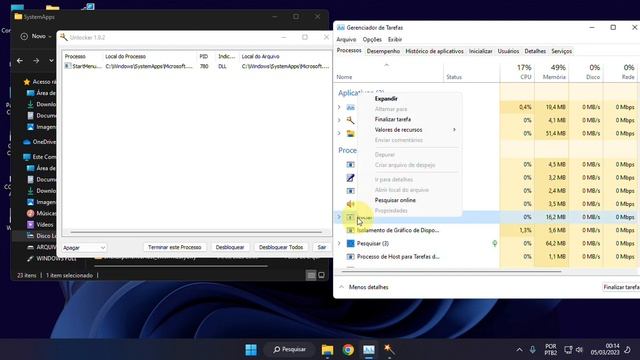Expand the Explorer folder app row chevron
Image resolution: width=640 pixels, height=360 pixels.
pyautogui.click(x=339, y=133)
